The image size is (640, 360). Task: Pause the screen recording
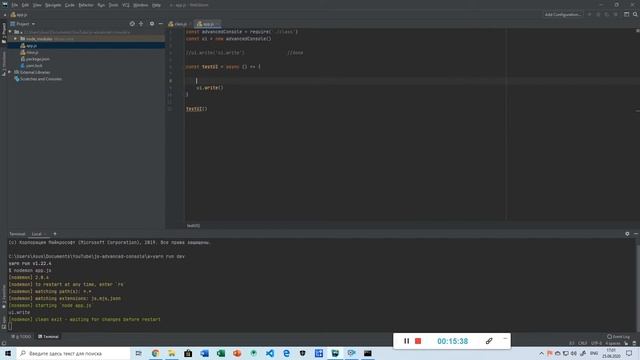point(407,341)
